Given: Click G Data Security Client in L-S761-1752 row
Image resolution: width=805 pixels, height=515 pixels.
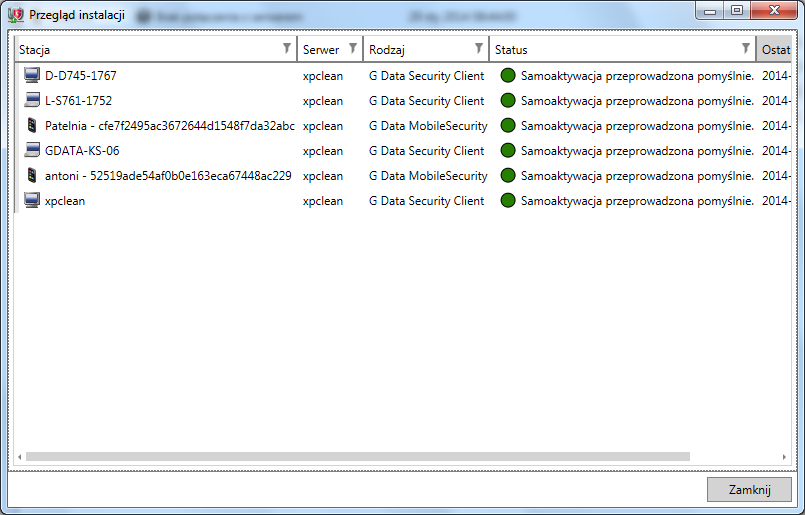Looking at the screenshot, I should click(426, 100).
